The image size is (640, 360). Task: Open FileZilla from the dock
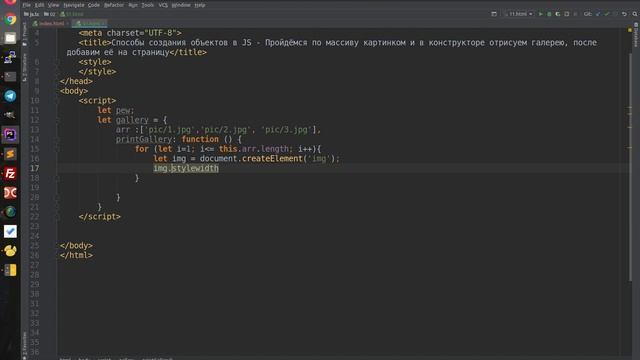point(10,173)
